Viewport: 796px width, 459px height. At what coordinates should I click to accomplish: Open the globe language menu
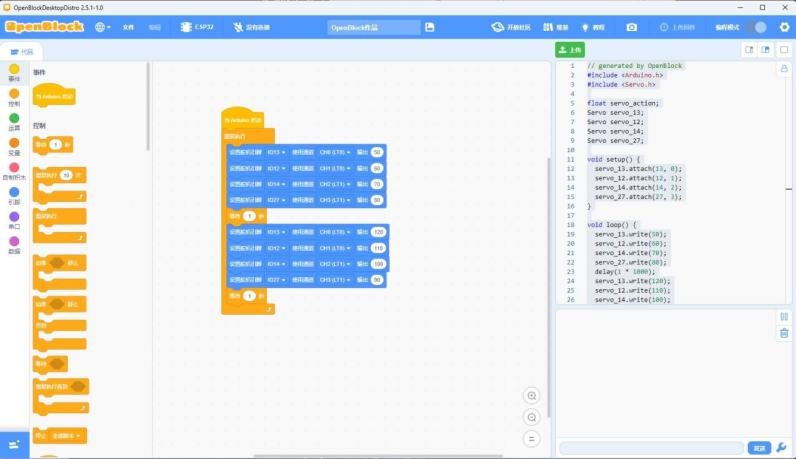click(102, 27)
